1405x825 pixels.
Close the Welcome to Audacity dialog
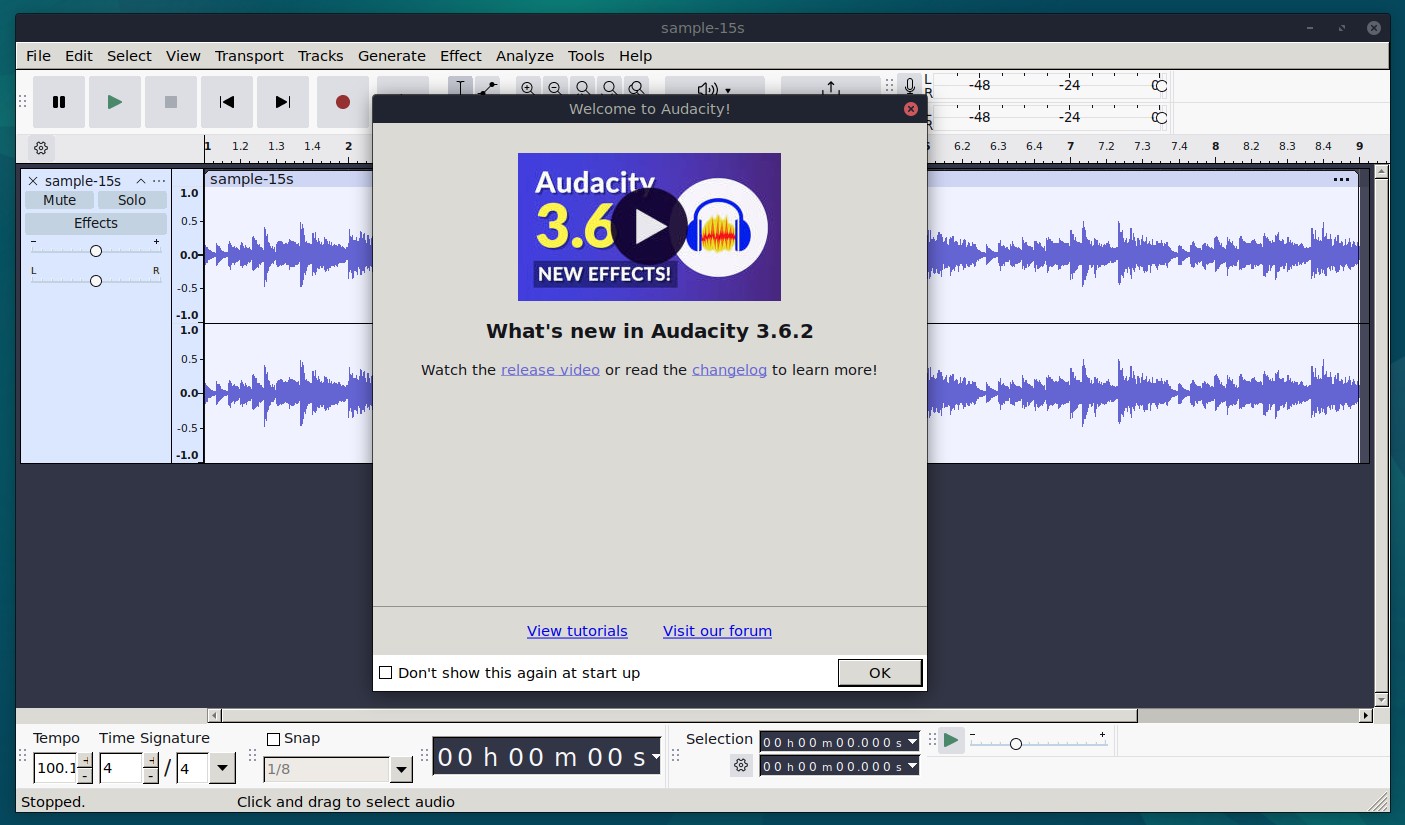point(910,109)
